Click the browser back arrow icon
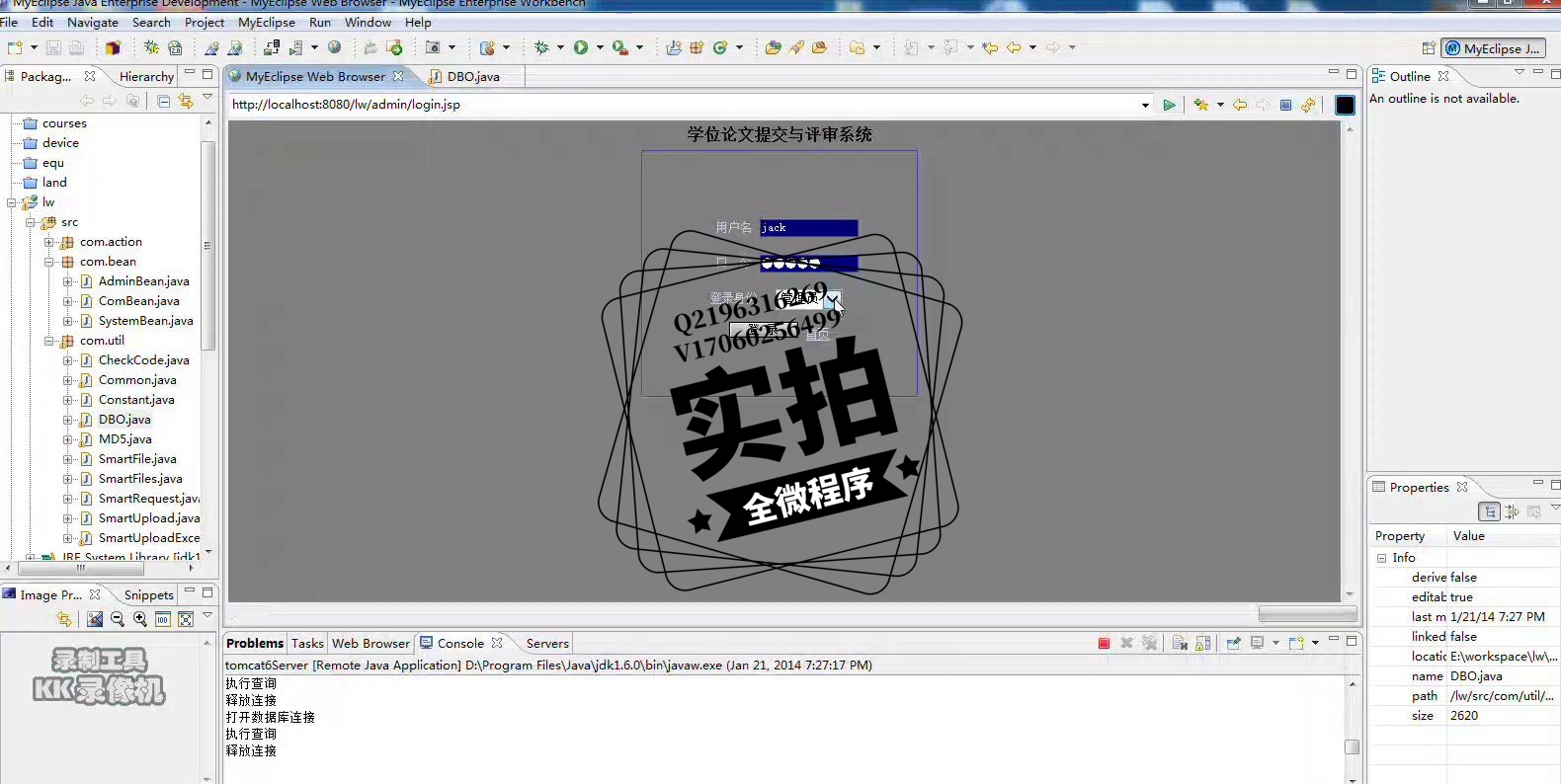1561x784 pixels. pos(1240,105)
